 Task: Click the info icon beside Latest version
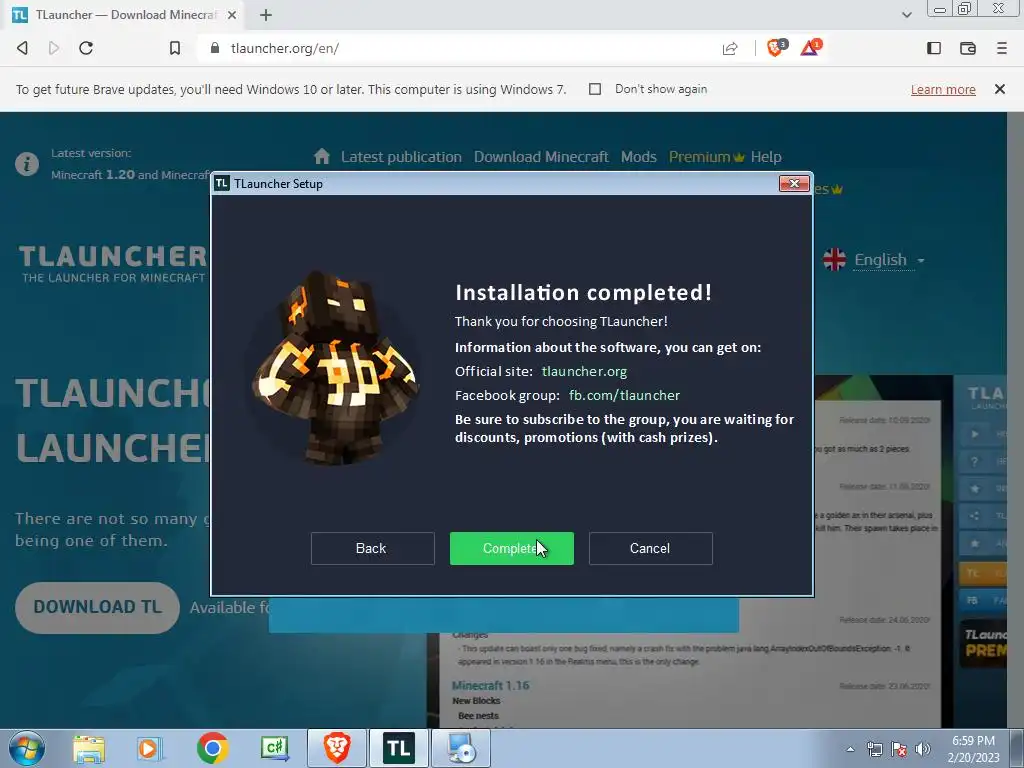pyautogui.click(x=27, y=163)
